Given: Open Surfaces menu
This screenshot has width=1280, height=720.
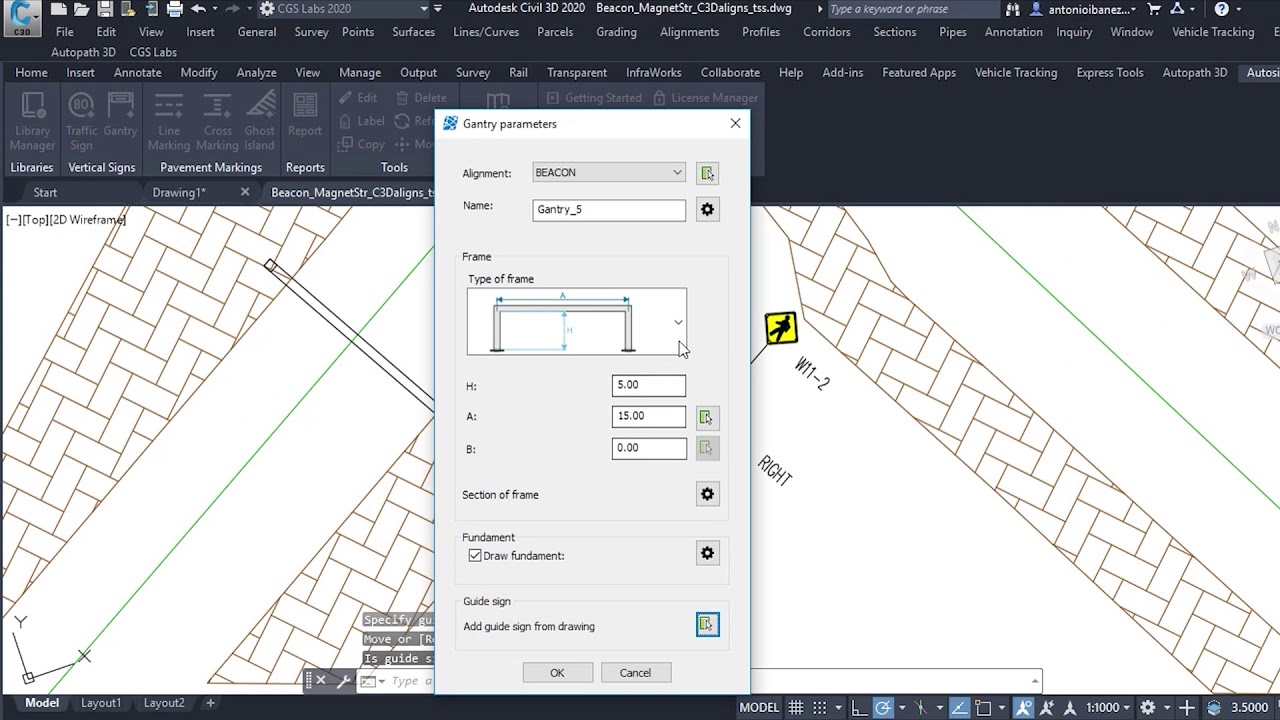Looking at the screenshot, I should coord(413,32).
